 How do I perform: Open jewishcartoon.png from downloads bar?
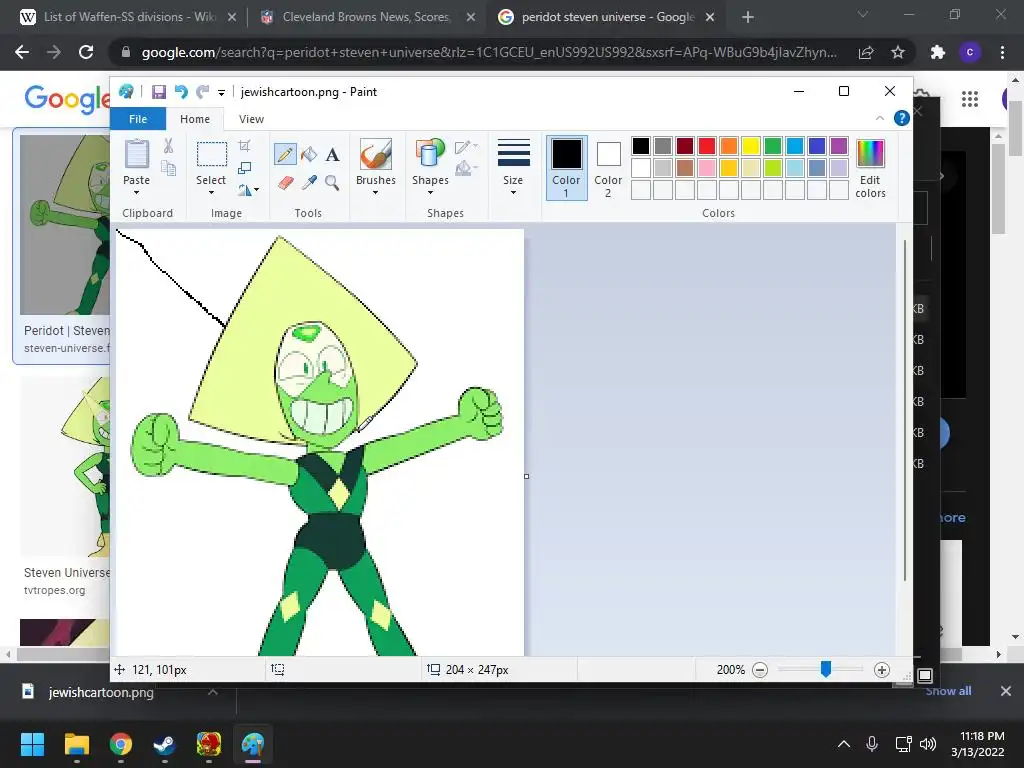click(x=101, y=692)
